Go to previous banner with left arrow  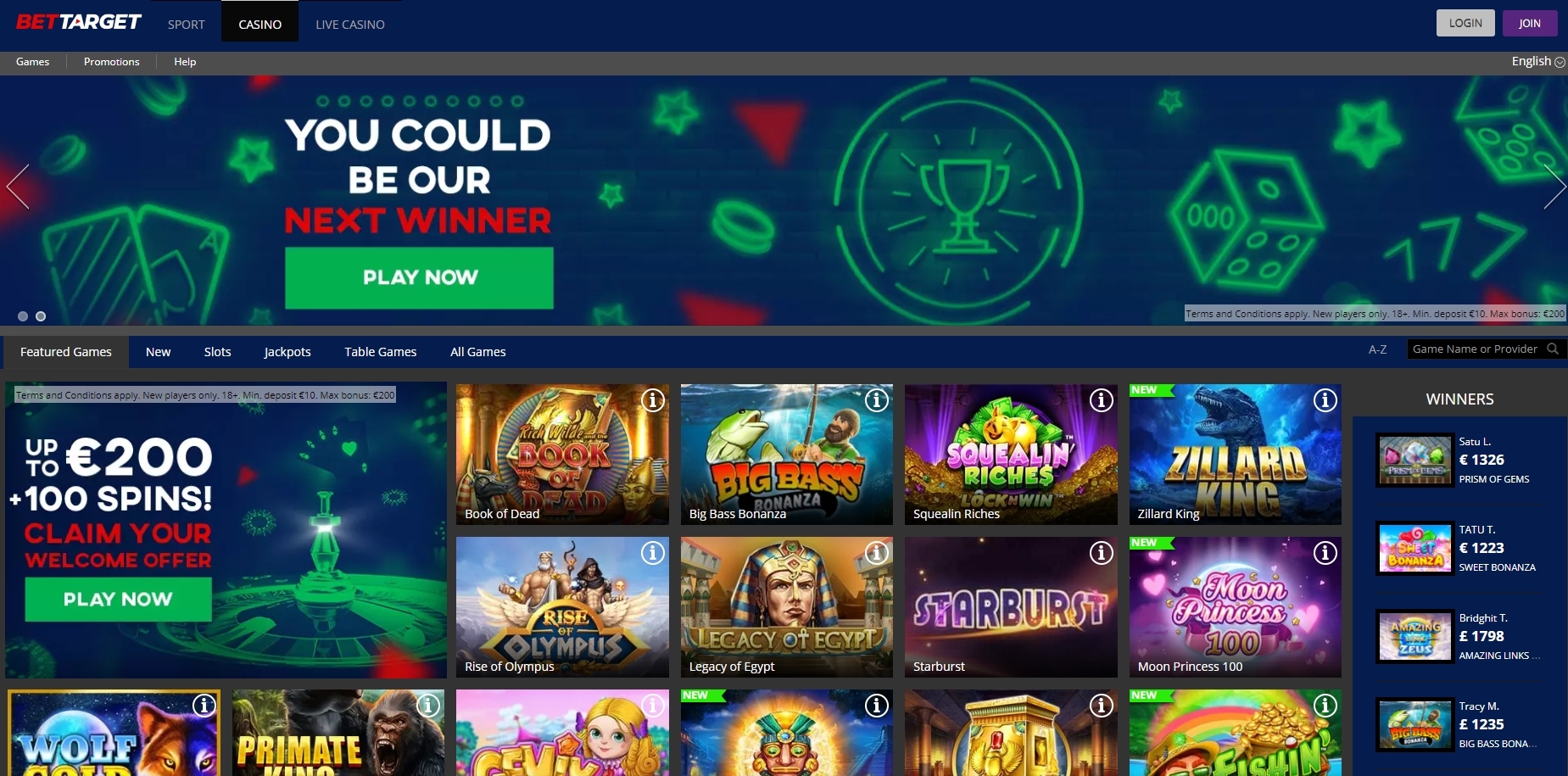point(18,187)
